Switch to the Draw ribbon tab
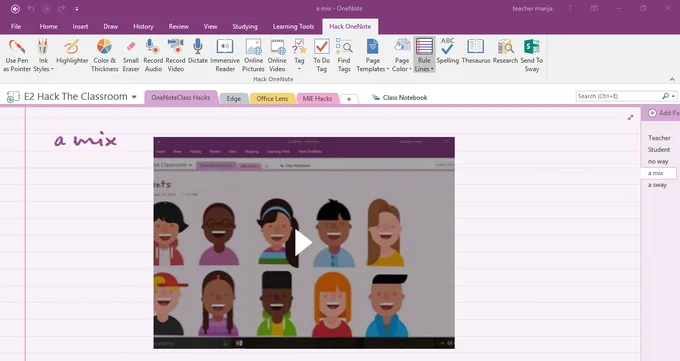 (111, 26)
